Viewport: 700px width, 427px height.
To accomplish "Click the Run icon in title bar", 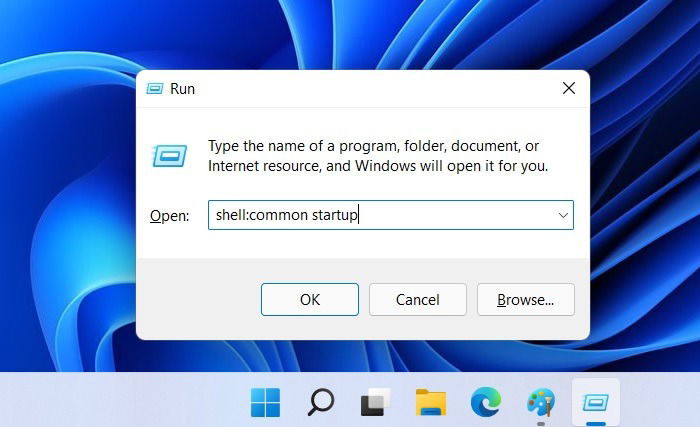I will pyautogui.click(x=155, y=88).
